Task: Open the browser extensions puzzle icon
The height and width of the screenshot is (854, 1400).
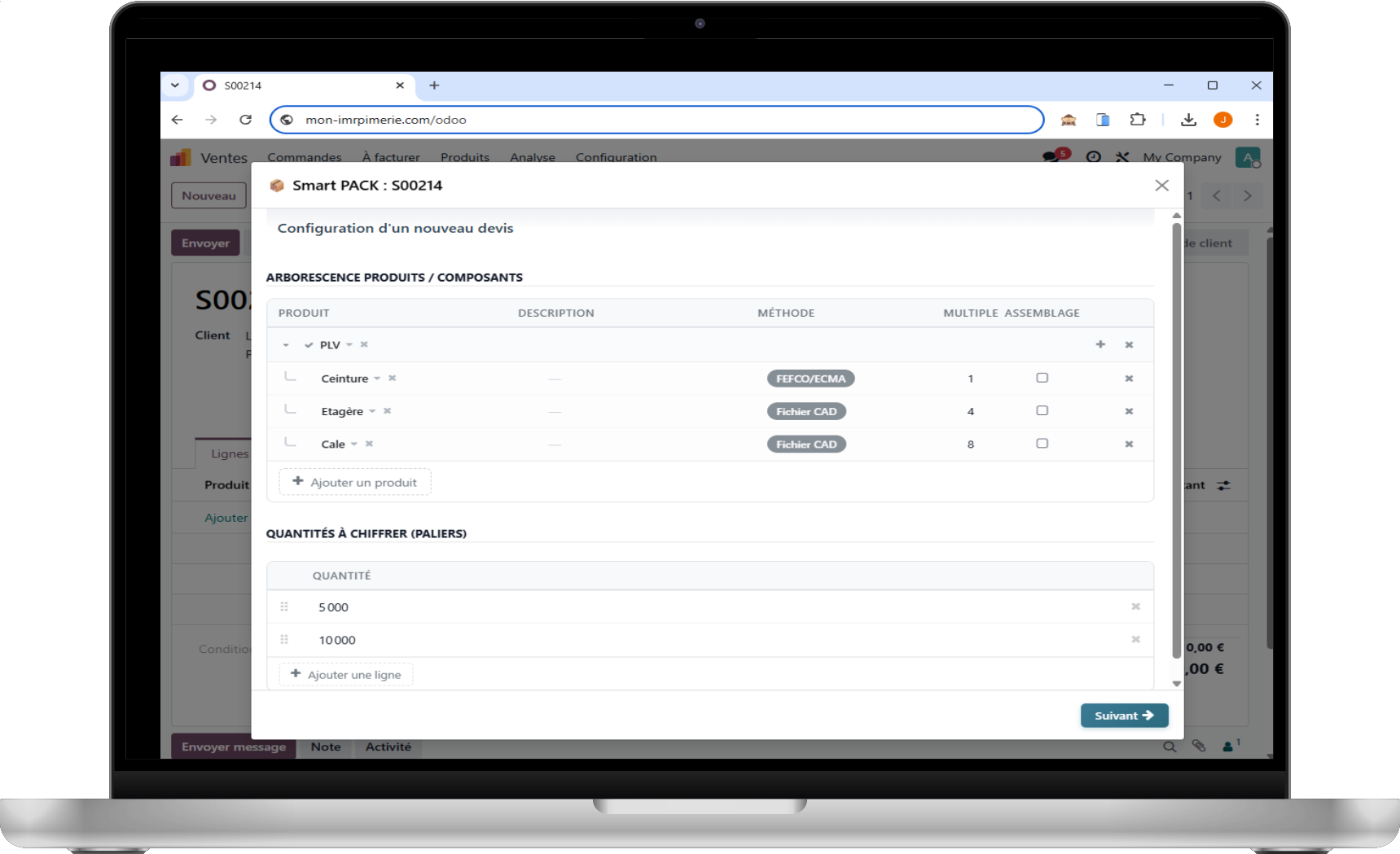Action: click(x=1138, y=120)
